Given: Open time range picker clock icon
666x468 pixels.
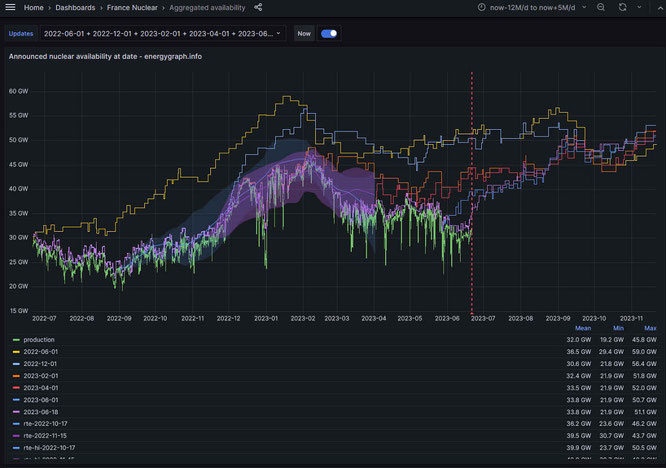Looking at the screenshot, I should [481, 8].
